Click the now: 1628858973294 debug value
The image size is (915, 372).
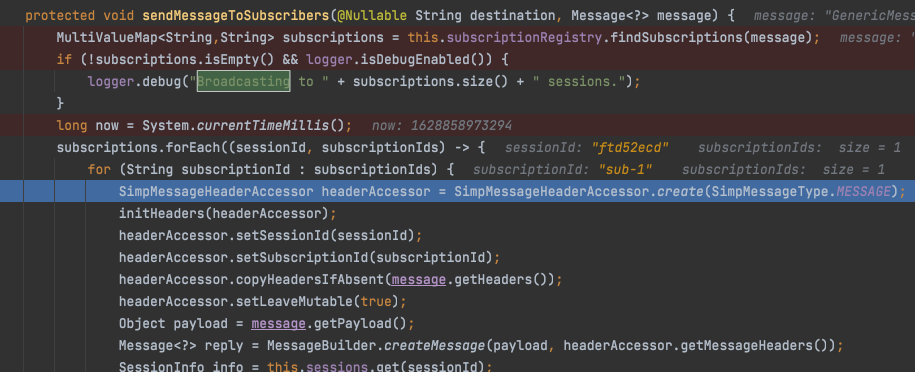point(442,126)
